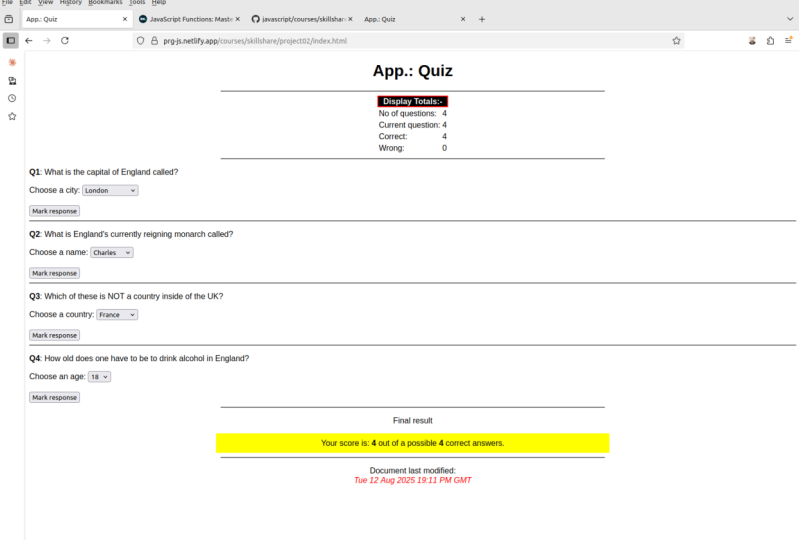The height and width of the screenshot is (540, 799).
Task: Show bookmarks from the sidebar star
Action: tap(12, 117)
